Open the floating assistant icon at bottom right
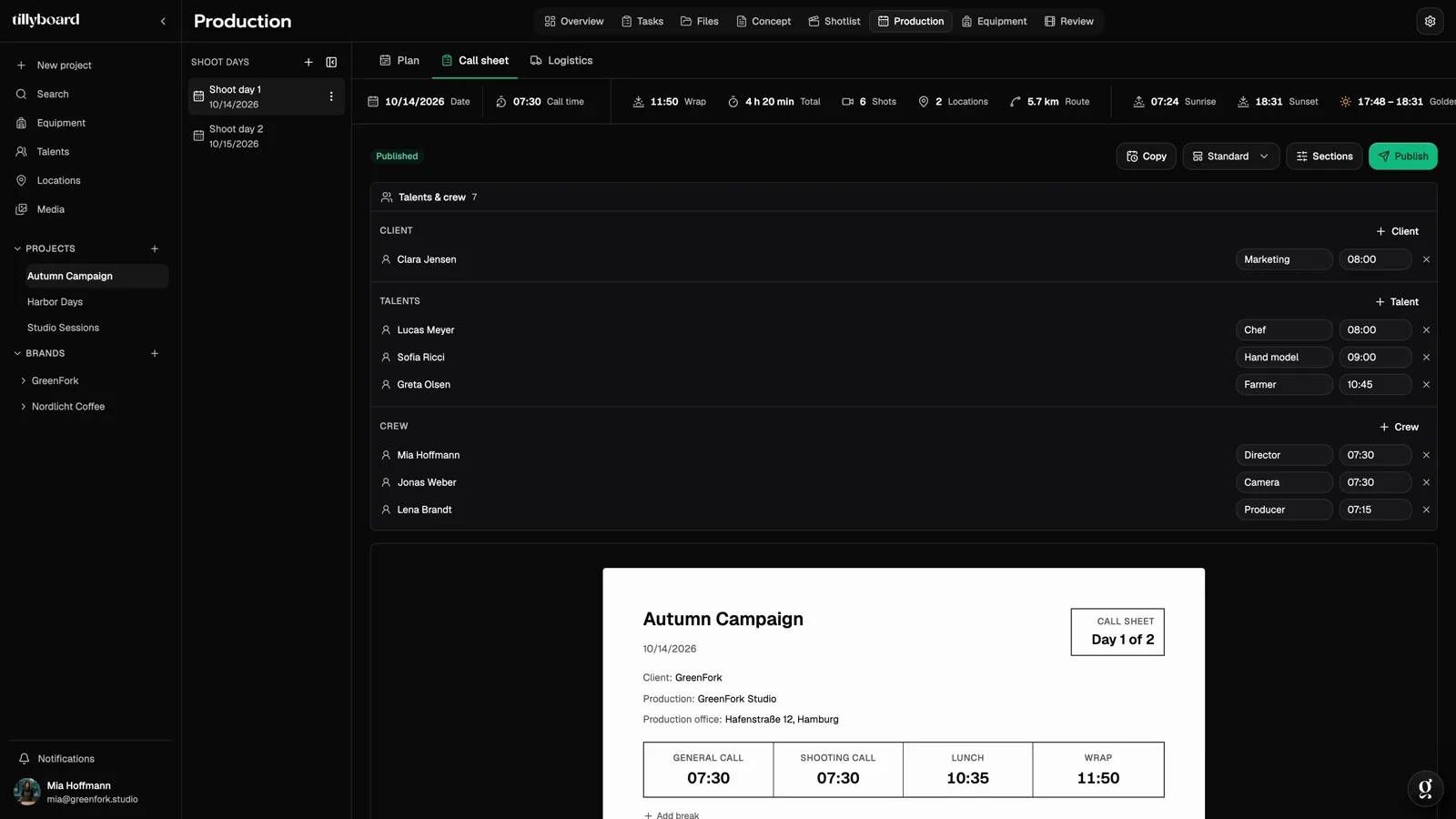Viewport: 1456px width, 819px height. [x=1425, y=788]
